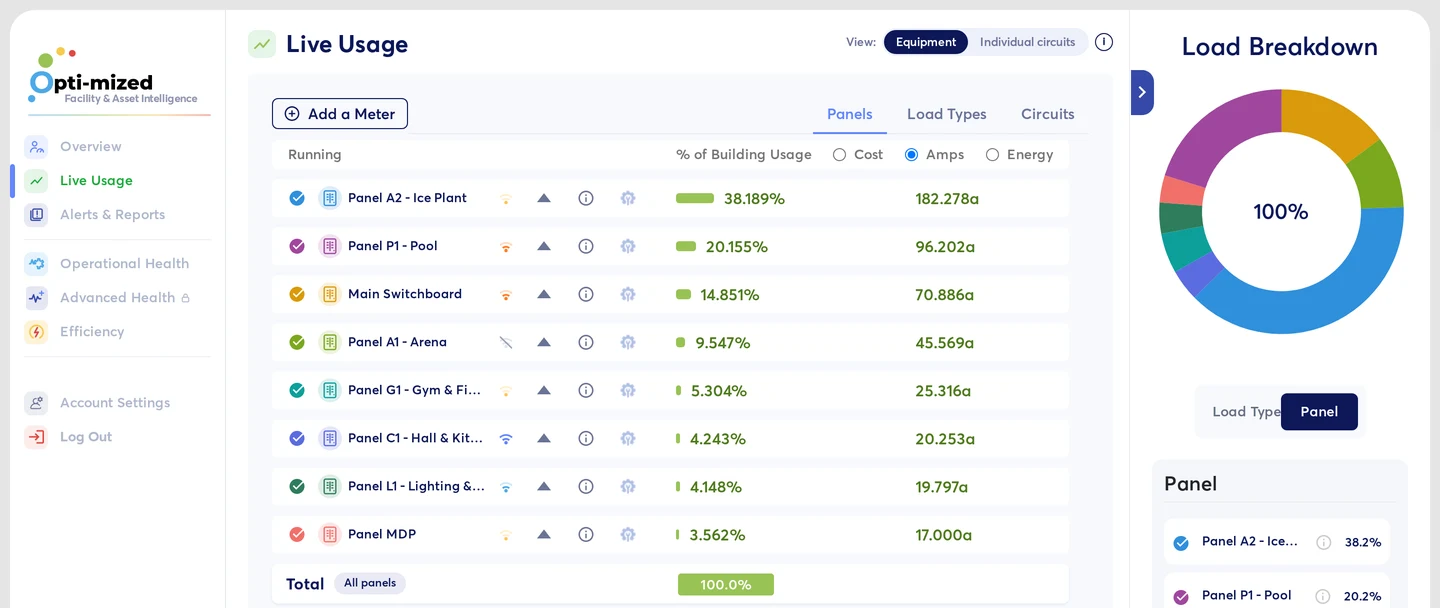Click the Panel A1 - Arena disconnected signal icon
The width and height of the screenshot is (1440, 608).
tap(506, 342)
